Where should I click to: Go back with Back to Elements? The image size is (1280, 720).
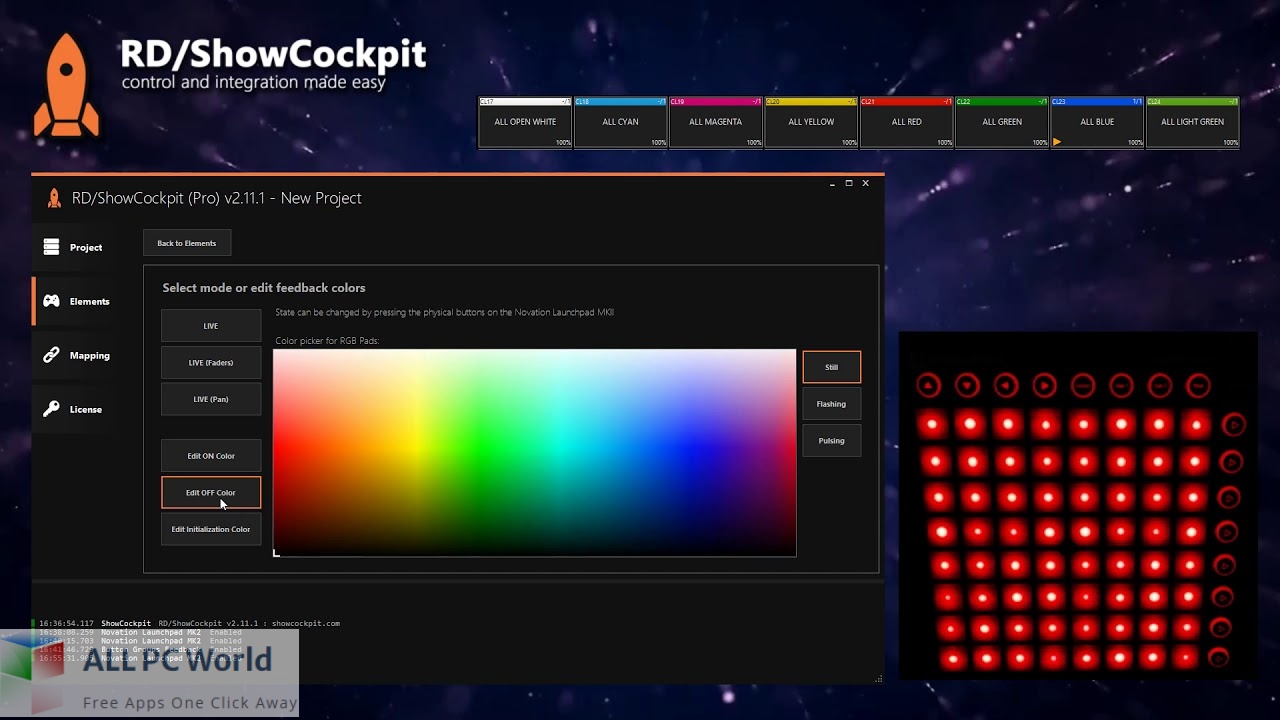point(187,243)
